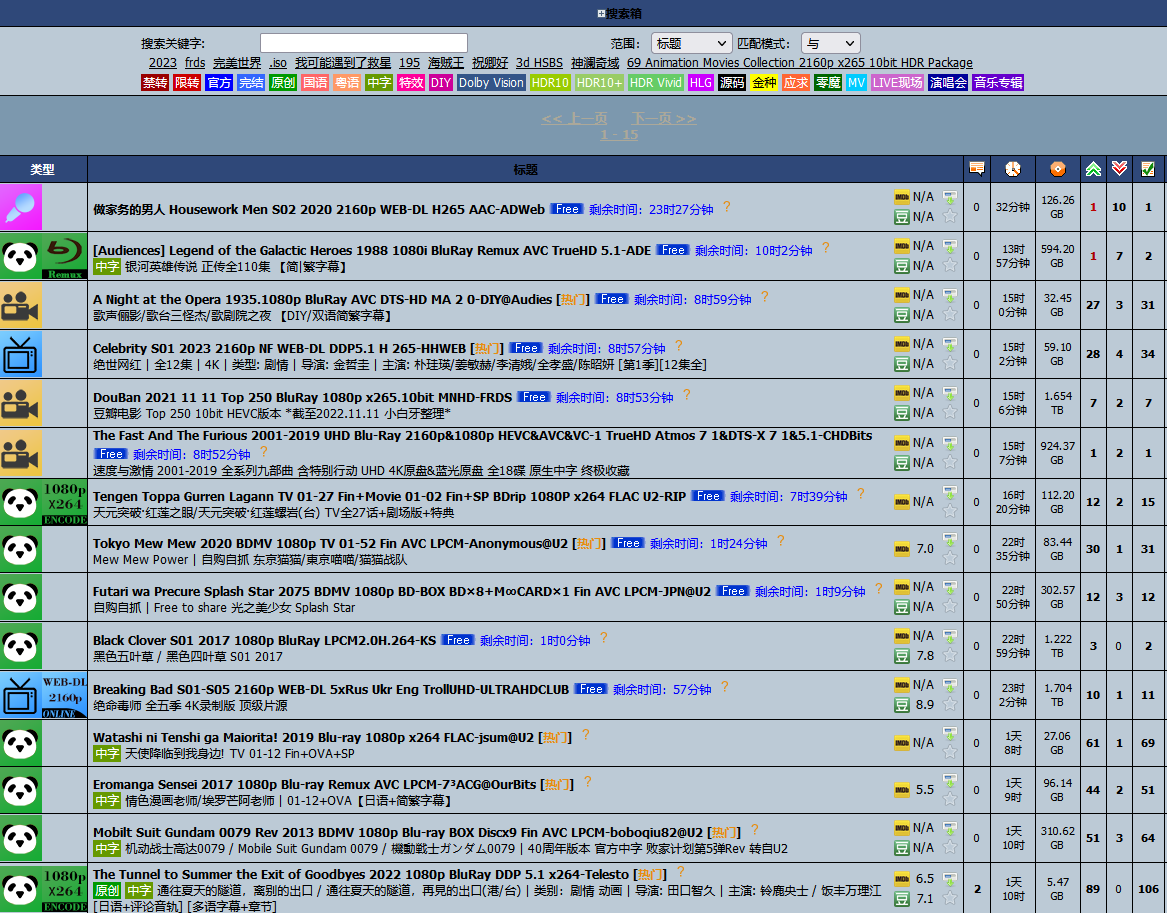Sort by the size disc icon
This screenshot has height=913, width=1167.
1057,169
